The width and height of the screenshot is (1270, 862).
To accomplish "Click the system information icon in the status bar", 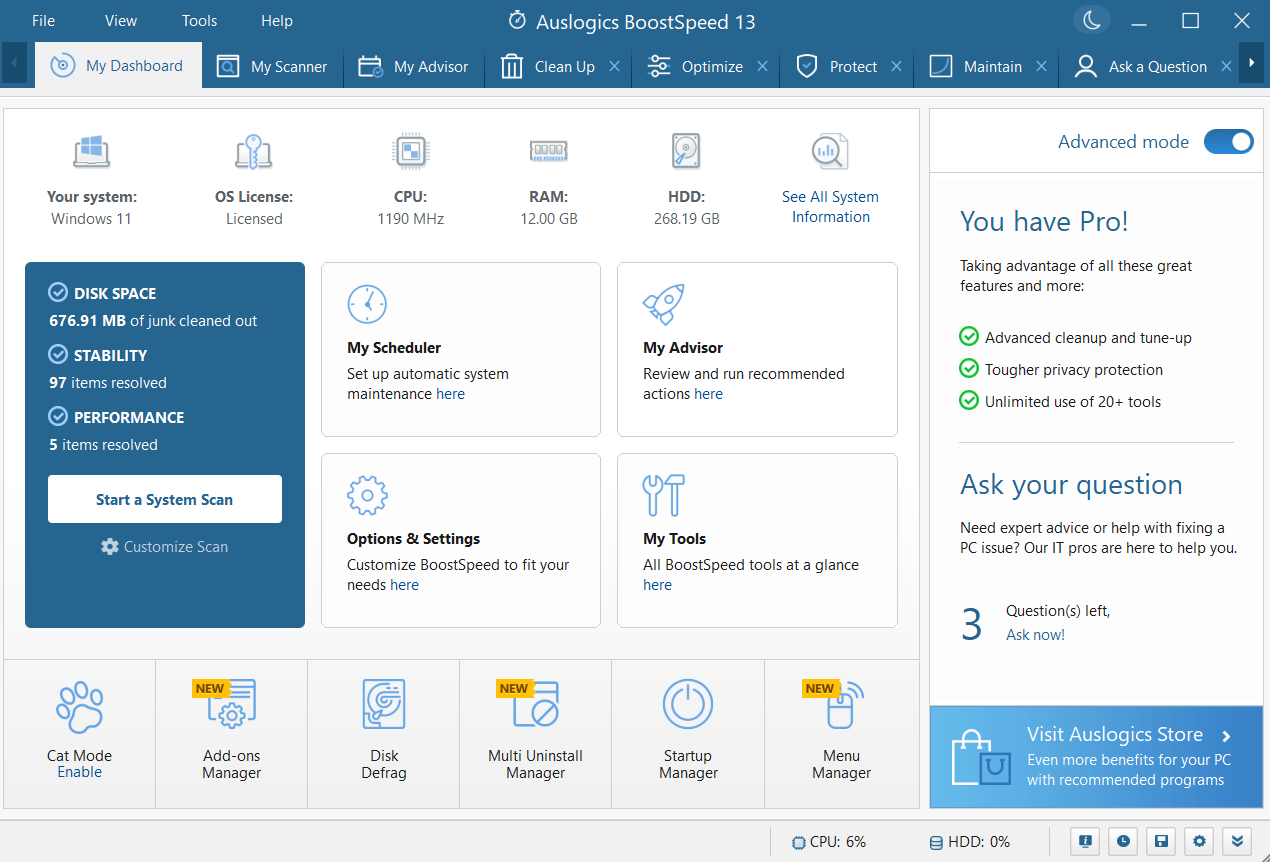I will tap(1084, 841).
